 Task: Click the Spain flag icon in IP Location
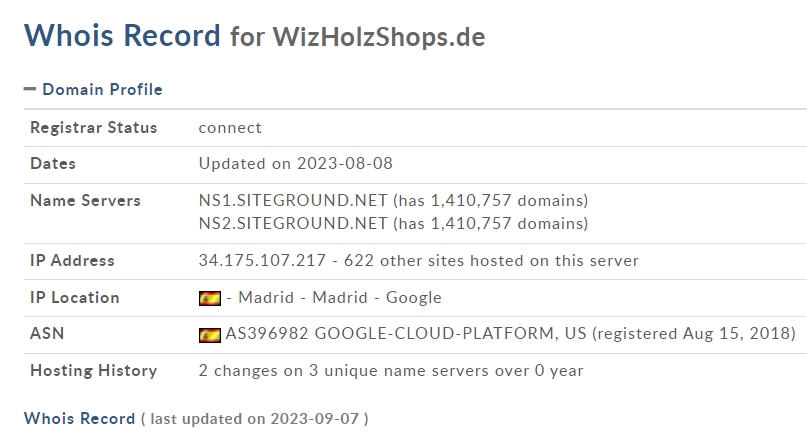pyautogui.click(x=210, y=298)
